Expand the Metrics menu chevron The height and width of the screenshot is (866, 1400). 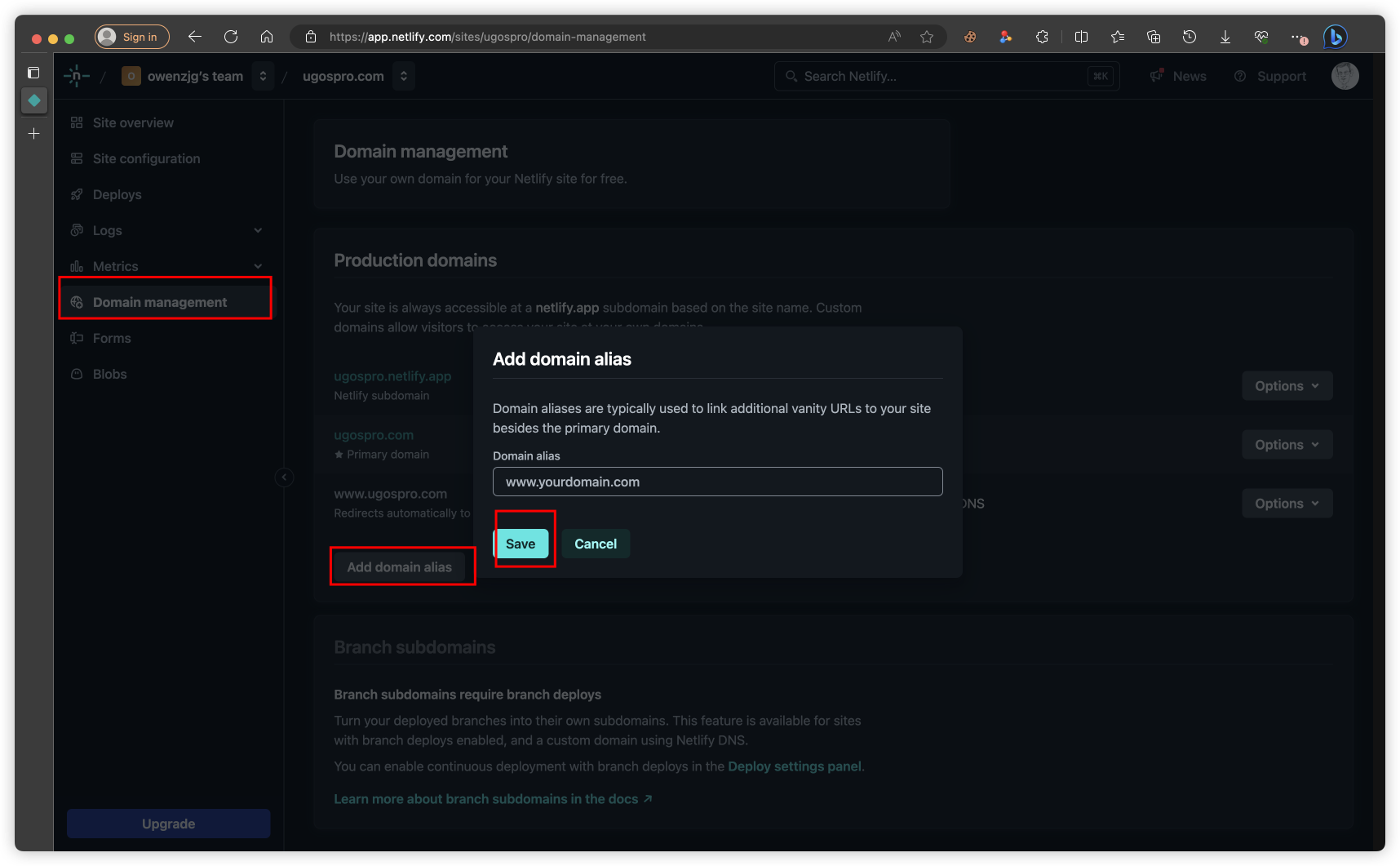(258, 266)
